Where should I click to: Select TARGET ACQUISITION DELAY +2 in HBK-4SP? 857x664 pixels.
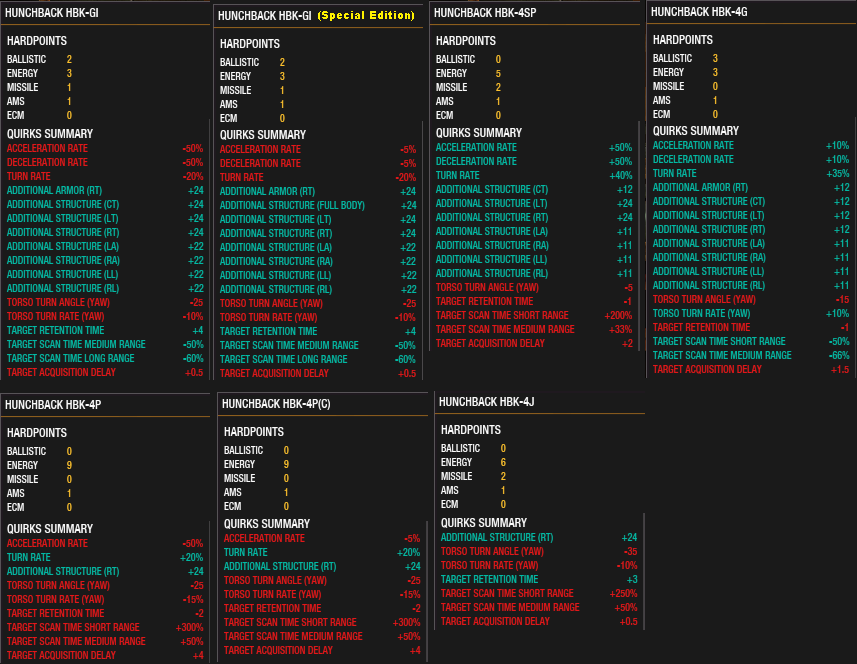click(x=534, y=343)
